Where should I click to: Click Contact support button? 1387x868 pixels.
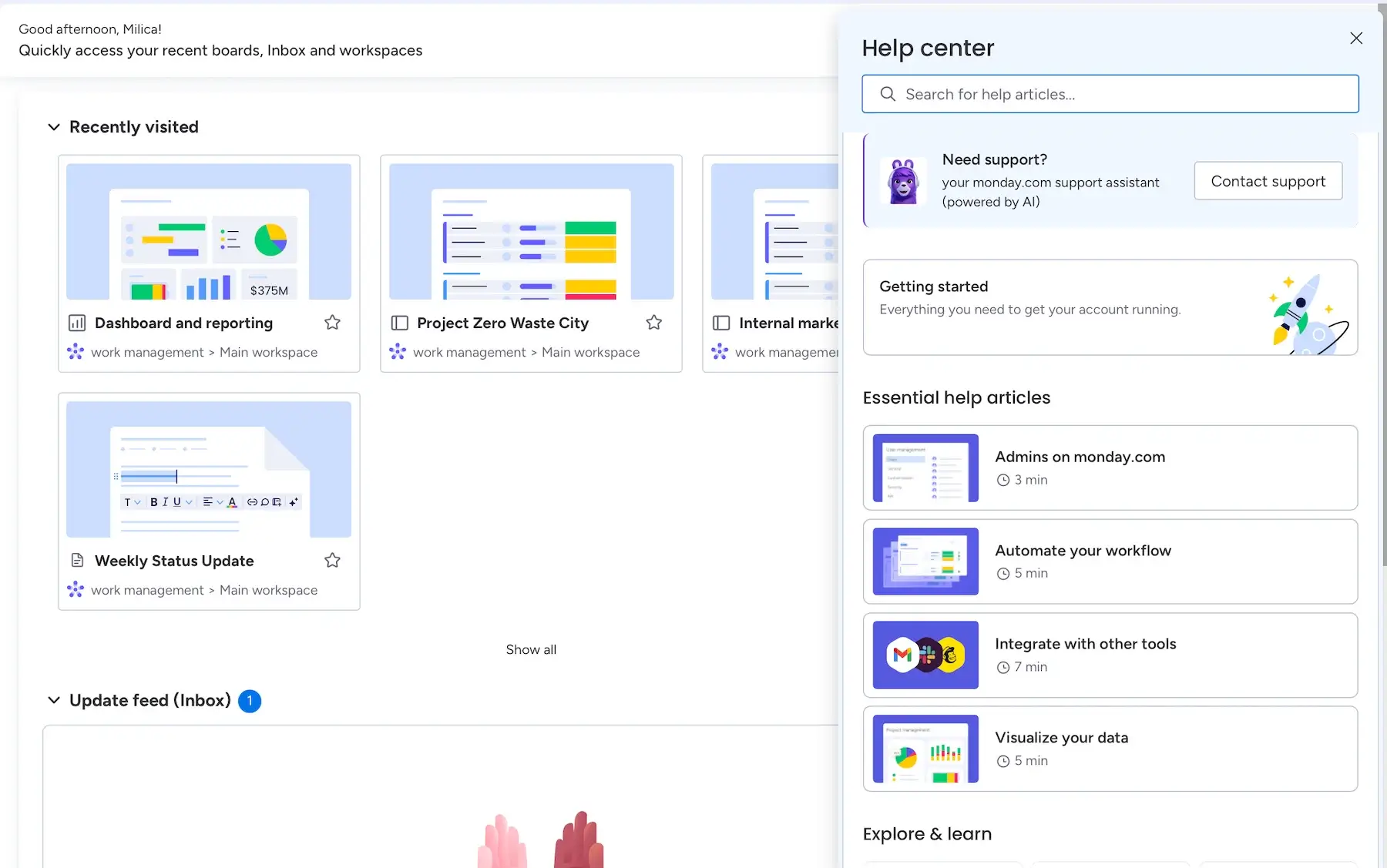pyautogui.click(x=1268, y=181)
